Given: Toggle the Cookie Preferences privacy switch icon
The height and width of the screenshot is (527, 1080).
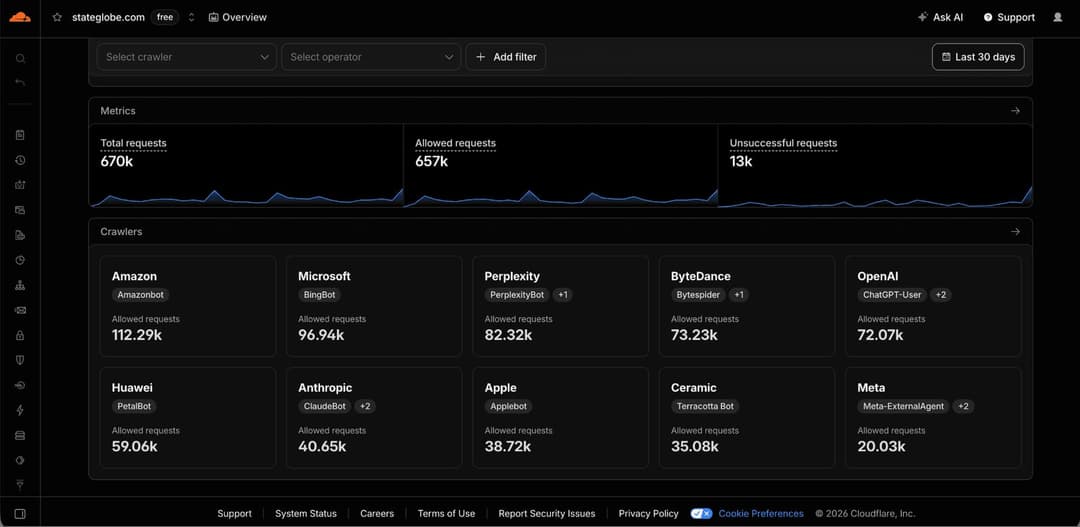Looking at the screenshot, I should click(x=702, y=513).
